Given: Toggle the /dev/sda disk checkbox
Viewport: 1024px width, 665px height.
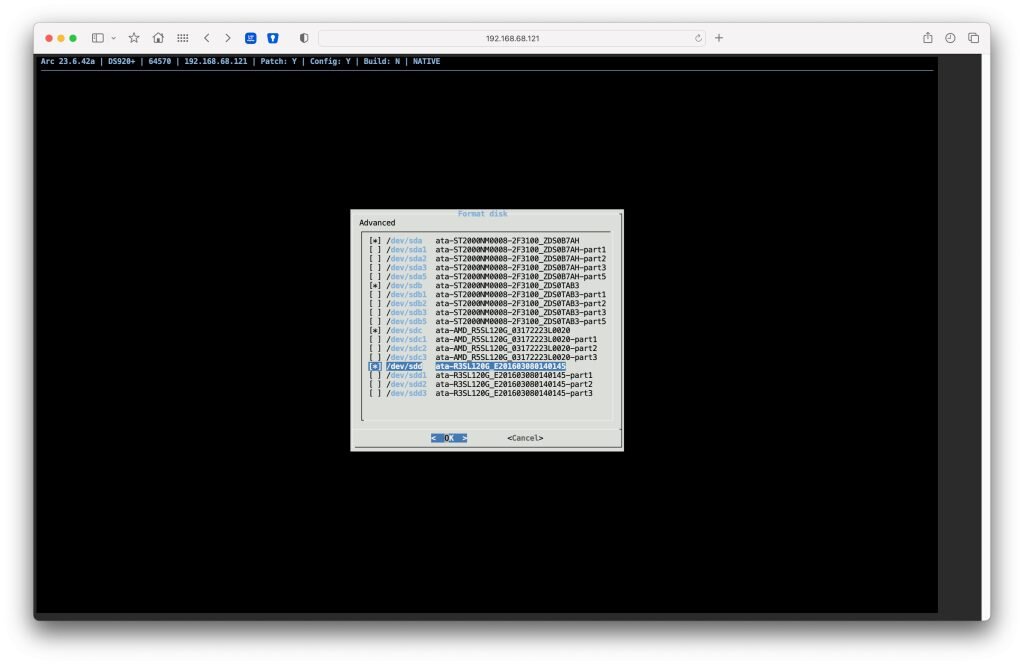Looking at the screenshot, I should [375, 240].
